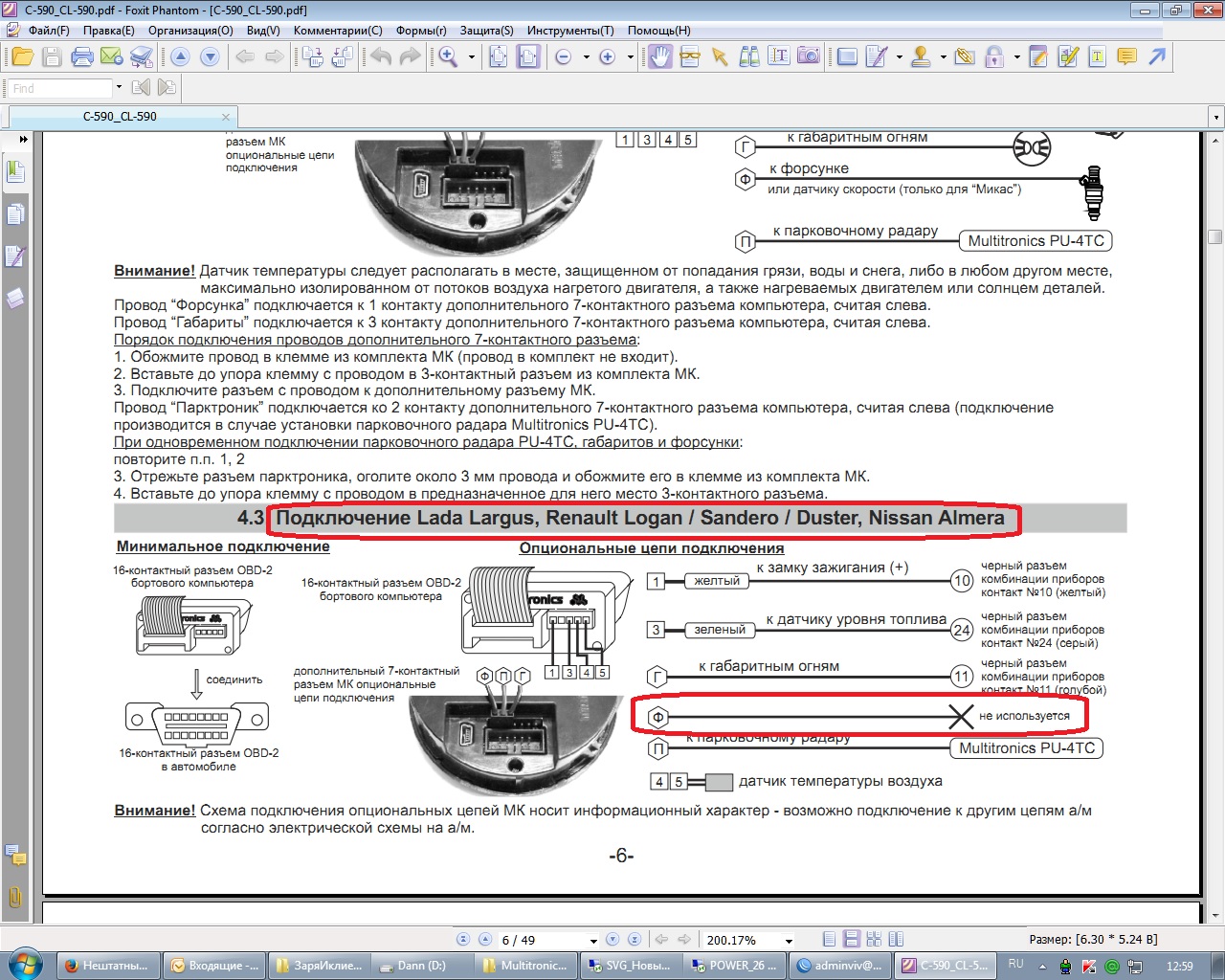Viewport: 1225px width, 980px height.
Task: Jump to first page button in status bar
Action: tap(463, 940)
